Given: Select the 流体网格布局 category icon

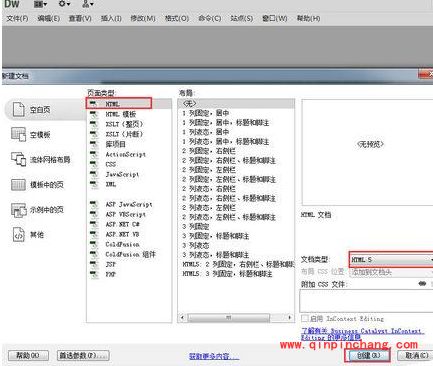Looking at the screenshot, I should (x=18, y=159).
